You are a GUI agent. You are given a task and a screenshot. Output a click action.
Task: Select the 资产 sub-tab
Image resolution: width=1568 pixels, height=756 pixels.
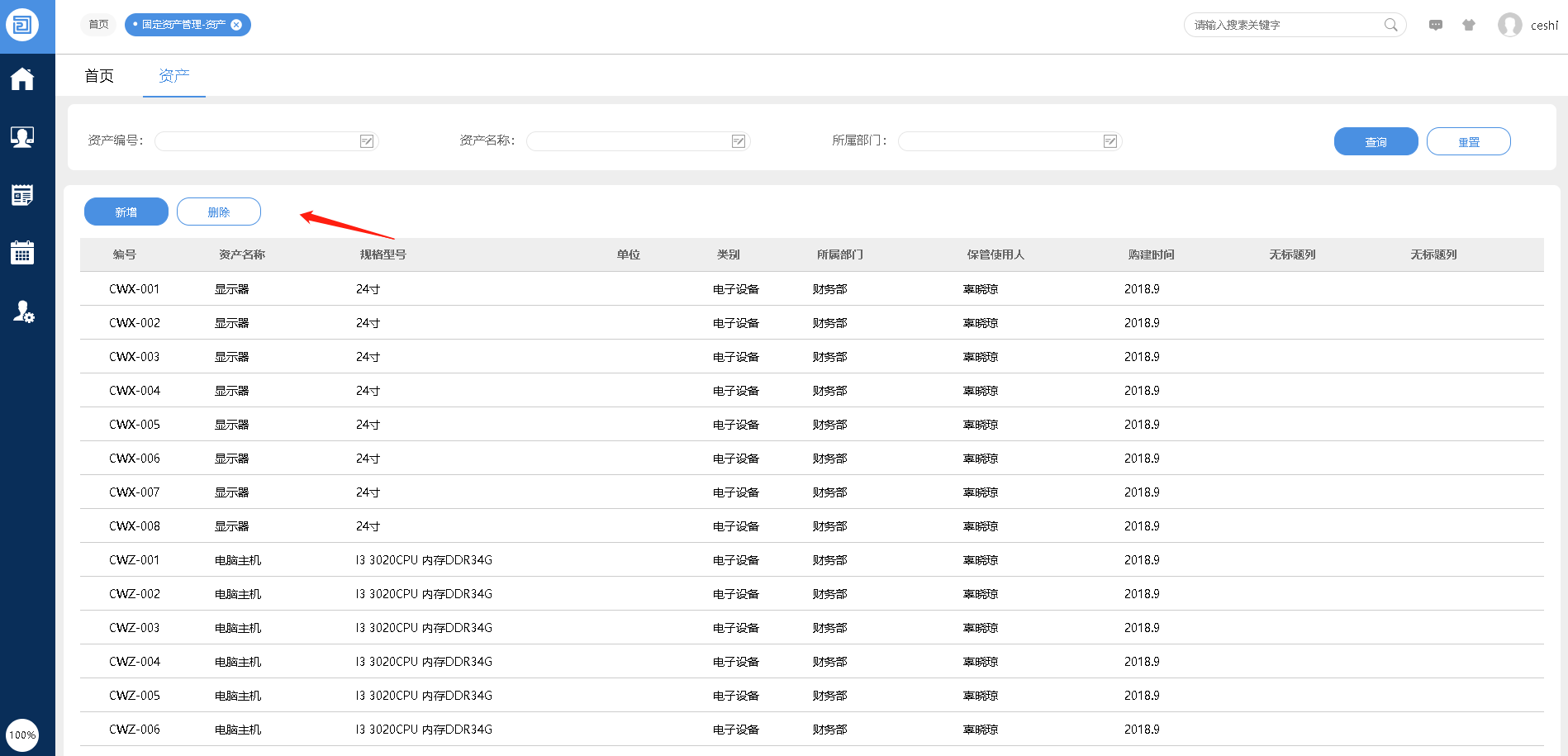(173, 76)
